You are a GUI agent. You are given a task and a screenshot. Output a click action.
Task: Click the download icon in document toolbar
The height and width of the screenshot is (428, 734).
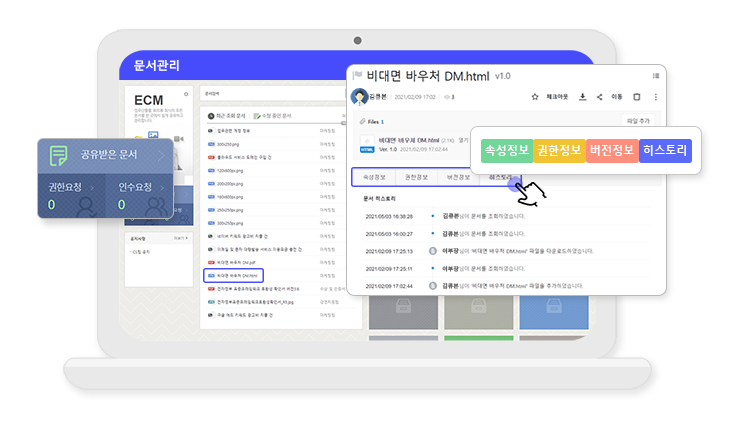click(x=583, y=97)
